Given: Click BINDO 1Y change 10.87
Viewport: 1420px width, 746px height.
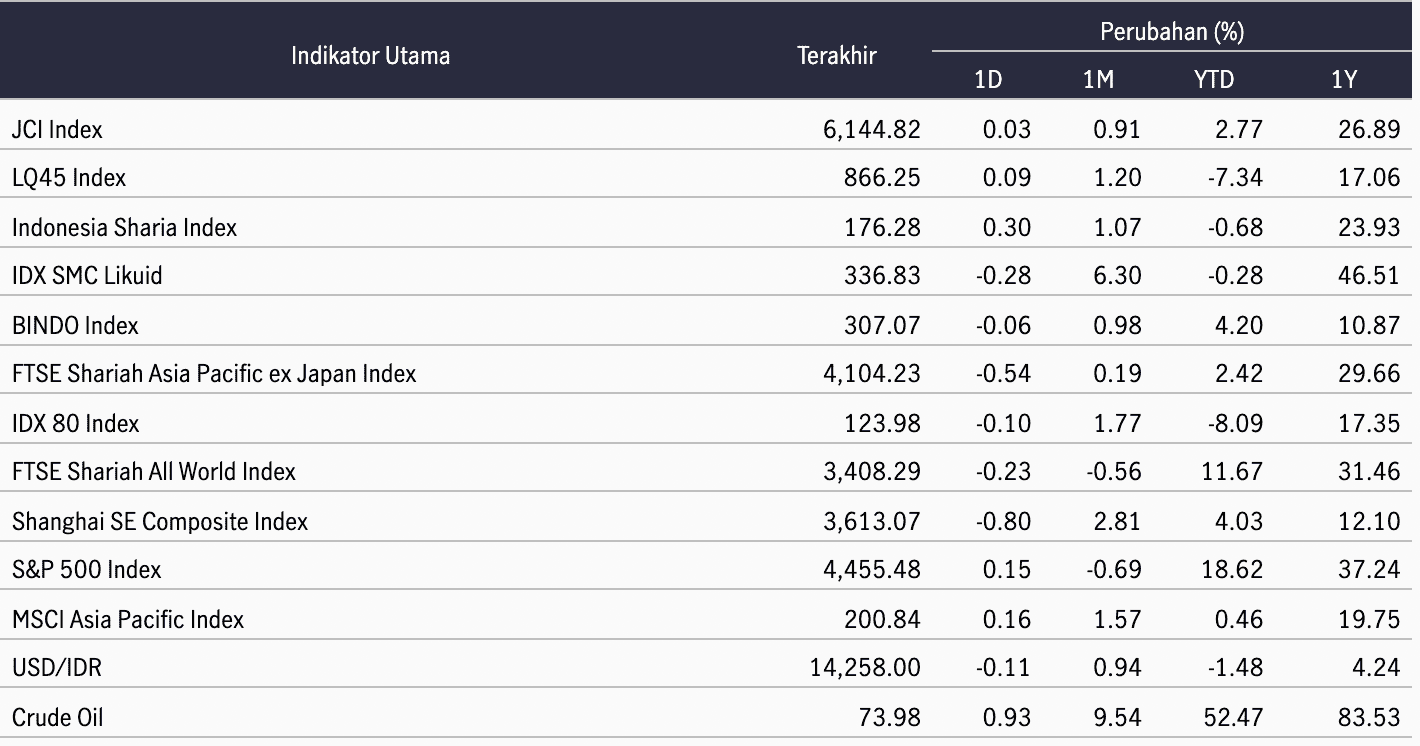Looking at the screenshot, I should pos(1370,325).
